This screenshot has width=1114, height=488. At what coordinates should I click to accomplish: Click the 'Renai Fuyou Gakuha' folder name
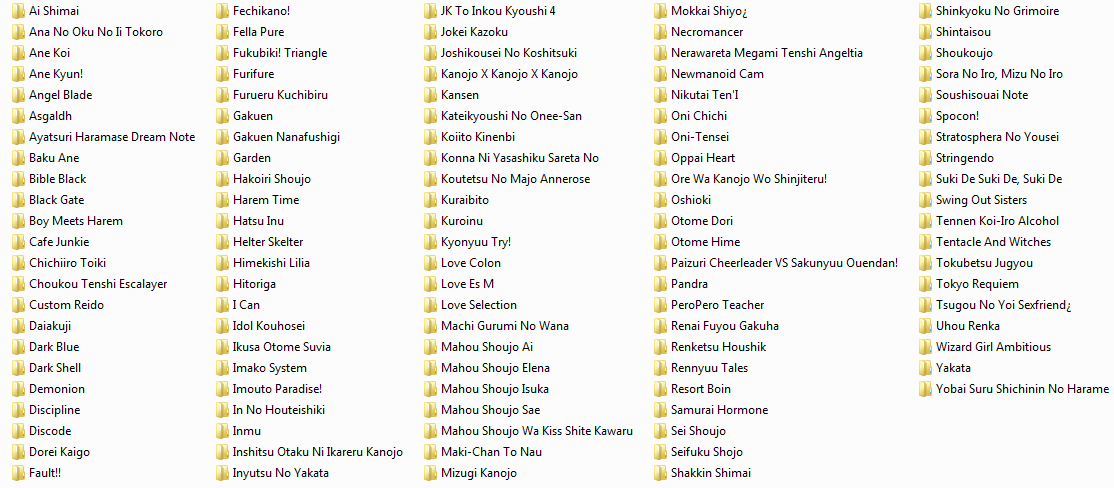(x=725, y=326)
